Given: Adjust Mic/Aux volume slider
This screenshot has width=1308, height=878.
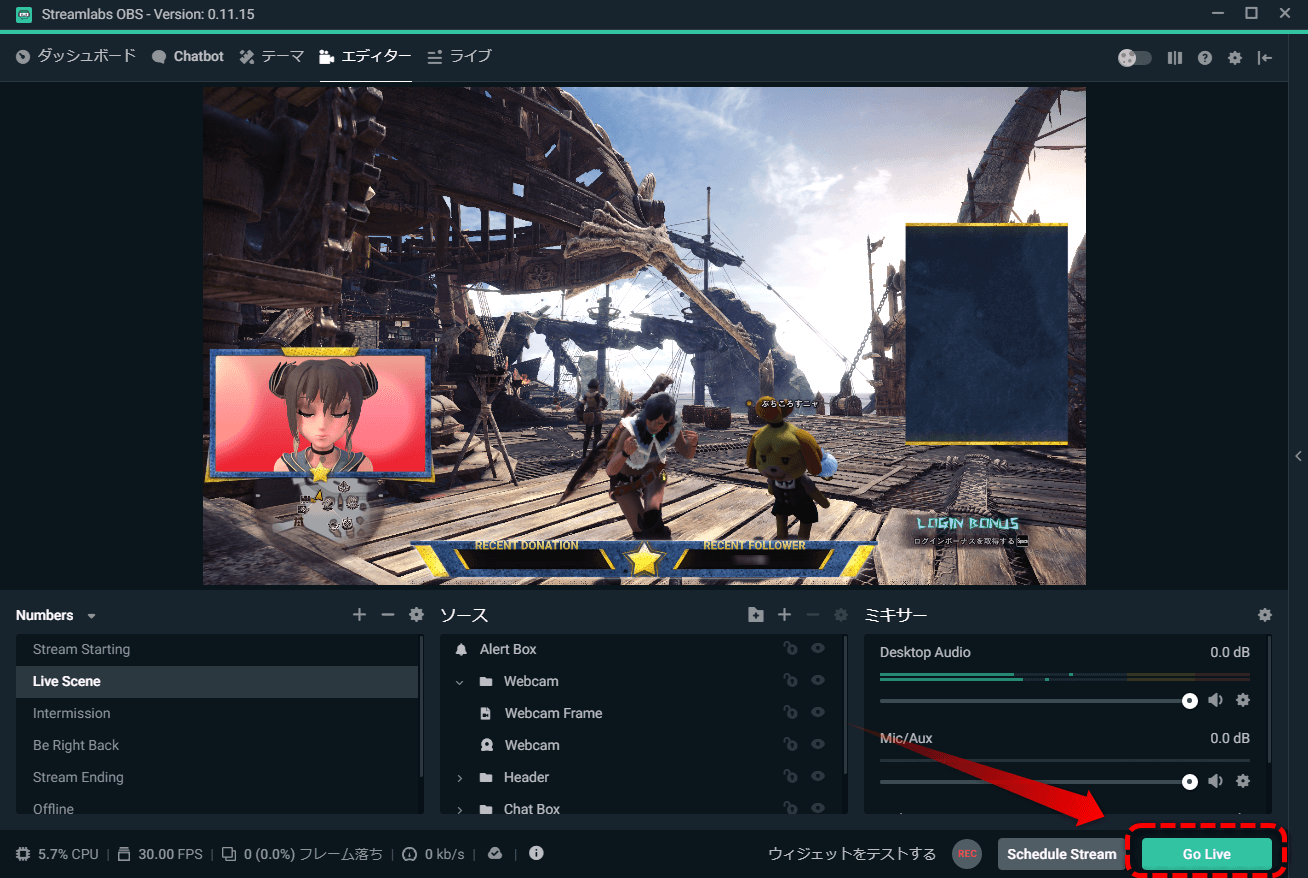Looking at the screenshot, I should [x=1035, y=782].
